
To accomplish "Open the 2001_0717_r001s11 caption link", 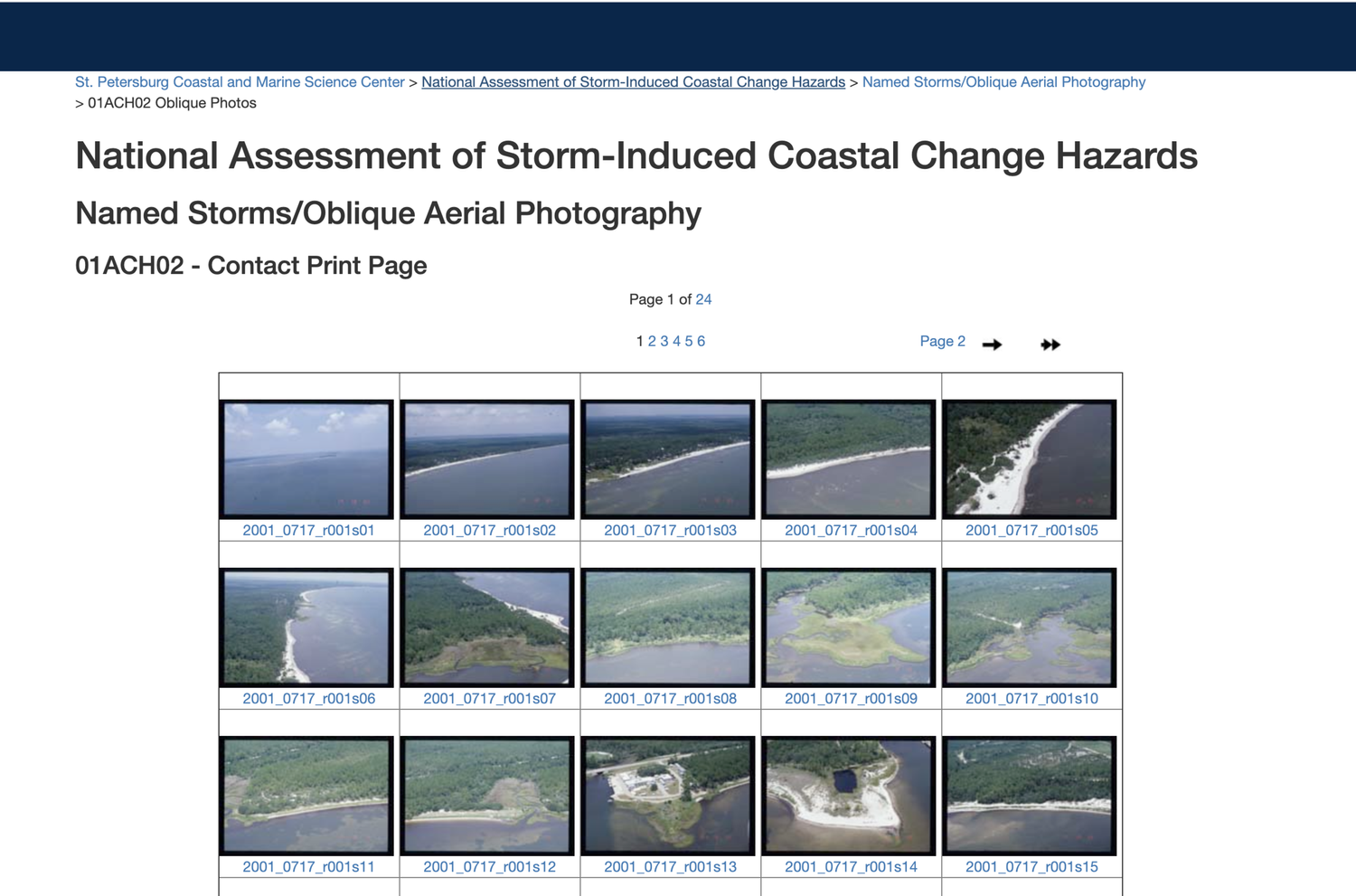I will [308, 867].
